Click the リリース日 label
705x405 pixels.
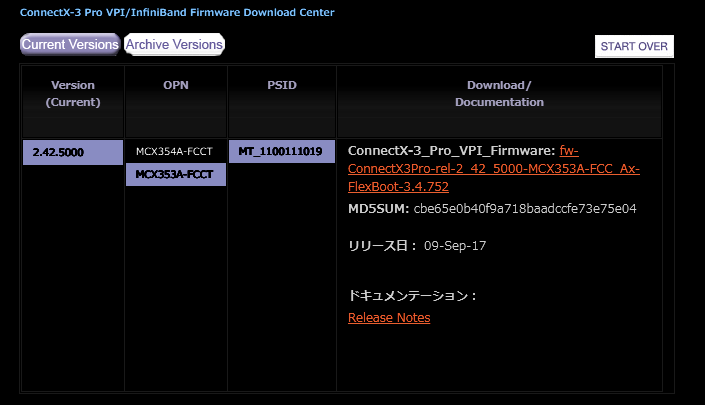coord(382,245)
